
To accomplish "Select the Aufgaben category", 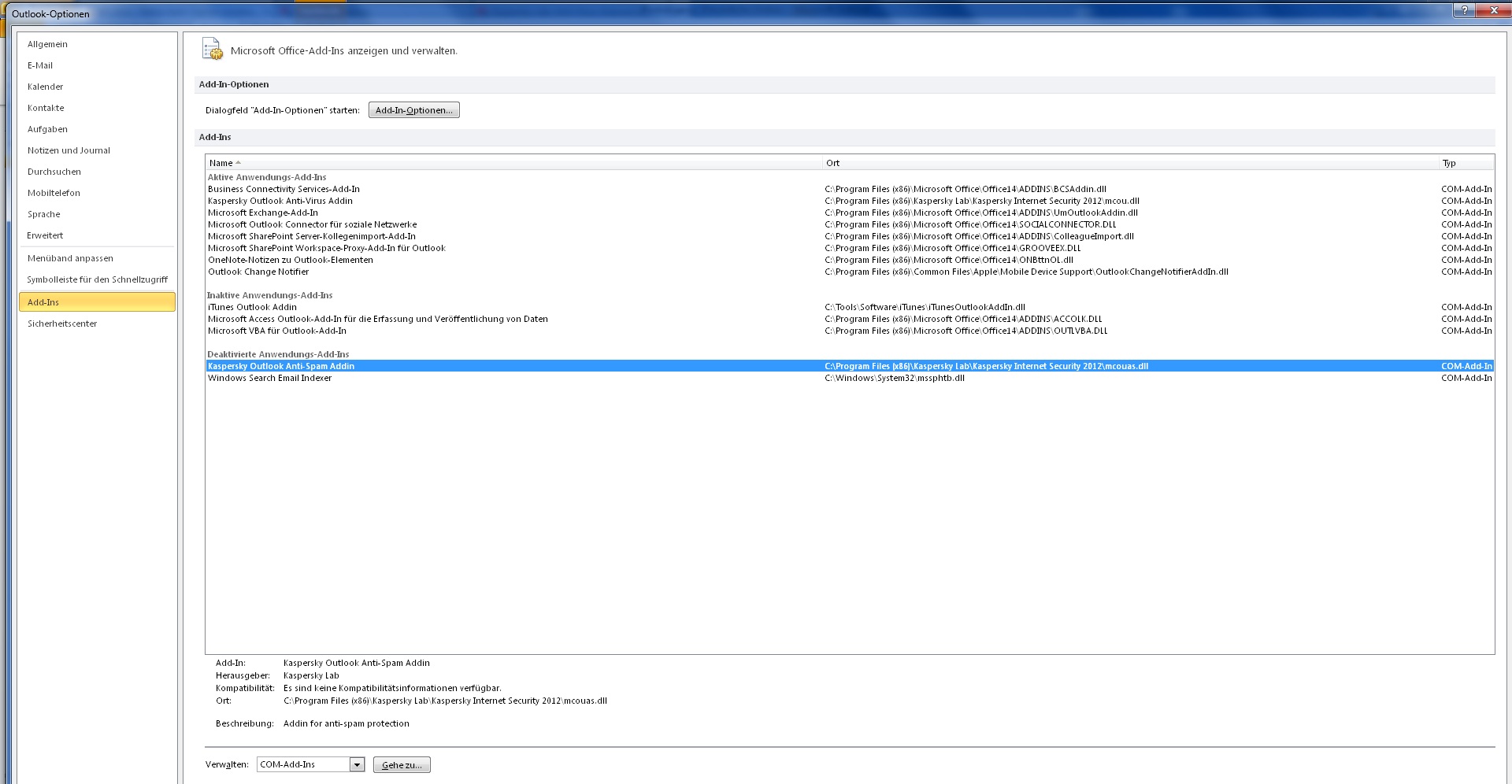I will tap(98, 129).
